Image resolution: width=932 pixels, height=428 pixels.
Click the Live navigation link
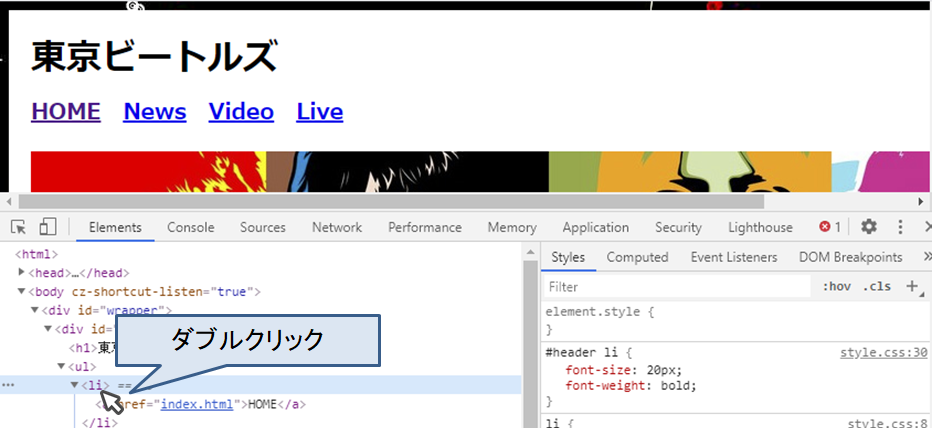pos(320,111)
